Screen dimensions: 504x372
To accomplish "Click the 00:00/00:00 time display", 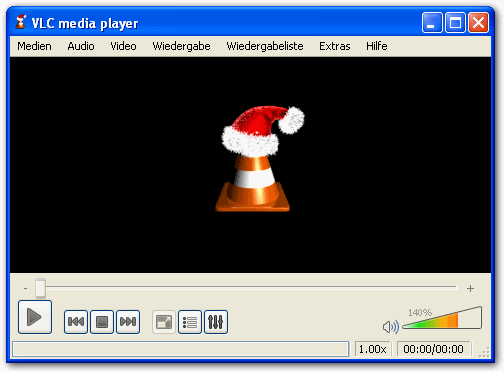I will [433, 349].
